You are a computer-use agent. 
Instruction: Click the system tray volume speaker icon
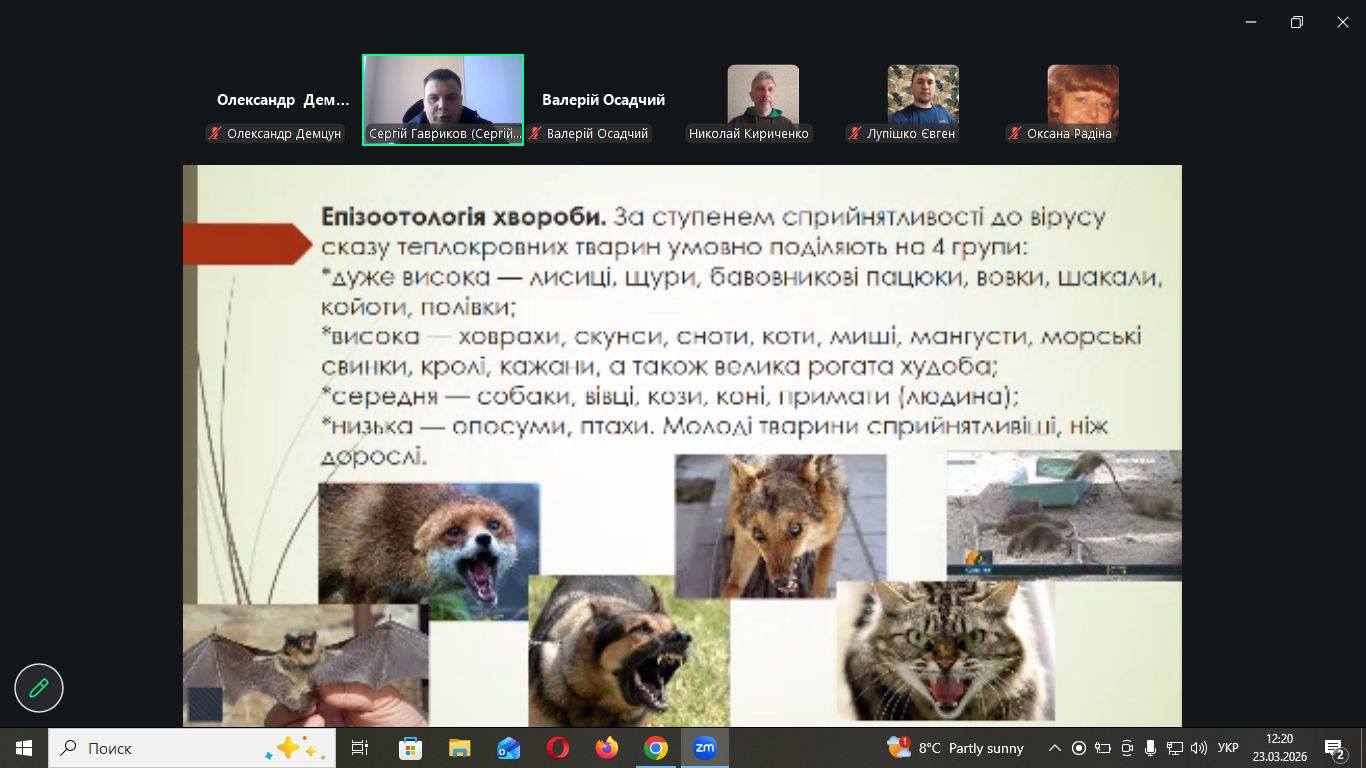tap(1198, 748)
